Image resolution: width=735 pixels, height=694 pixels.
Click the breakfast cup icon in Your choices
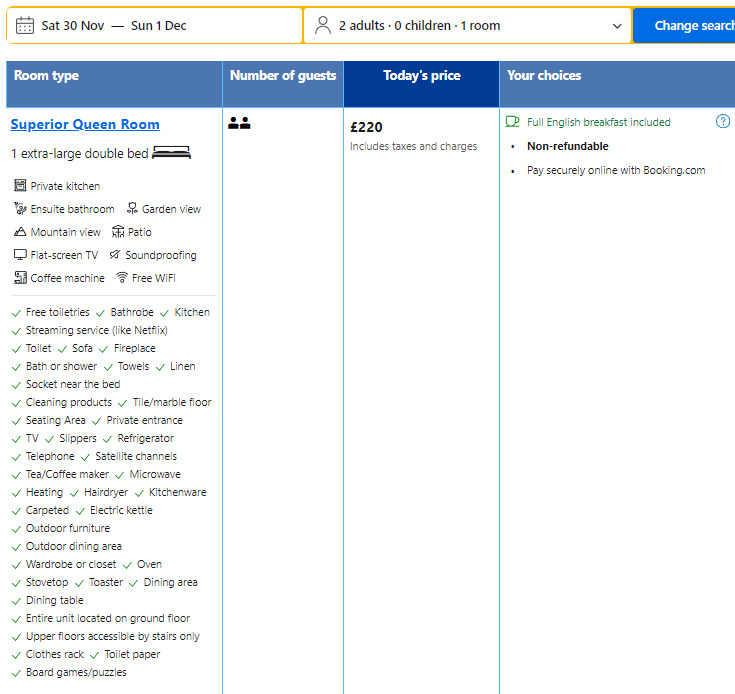point(513,122)
